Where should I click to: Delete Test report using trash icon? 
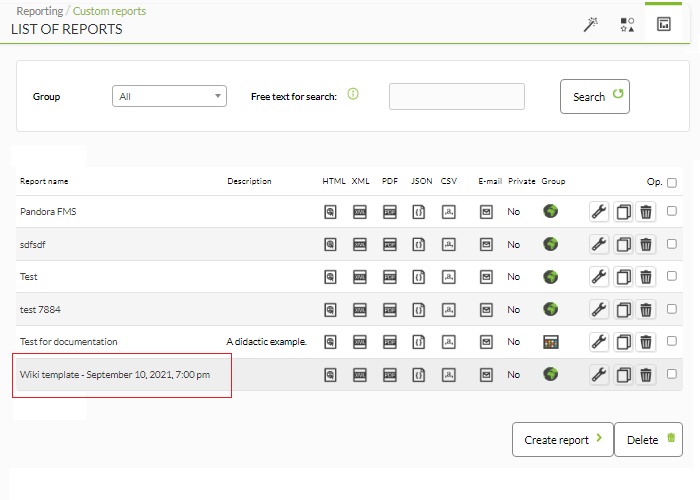[x=646, y=277]
